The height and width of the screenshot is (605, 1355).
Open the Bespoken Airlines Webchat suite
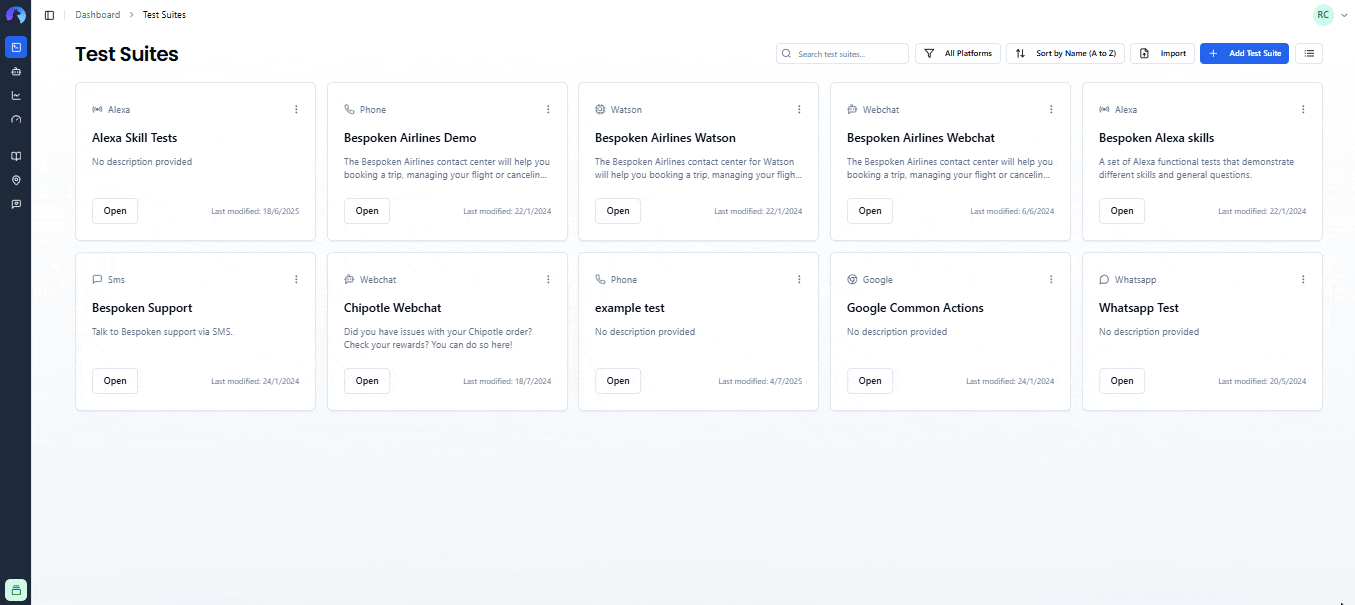(x=870, y=211)
